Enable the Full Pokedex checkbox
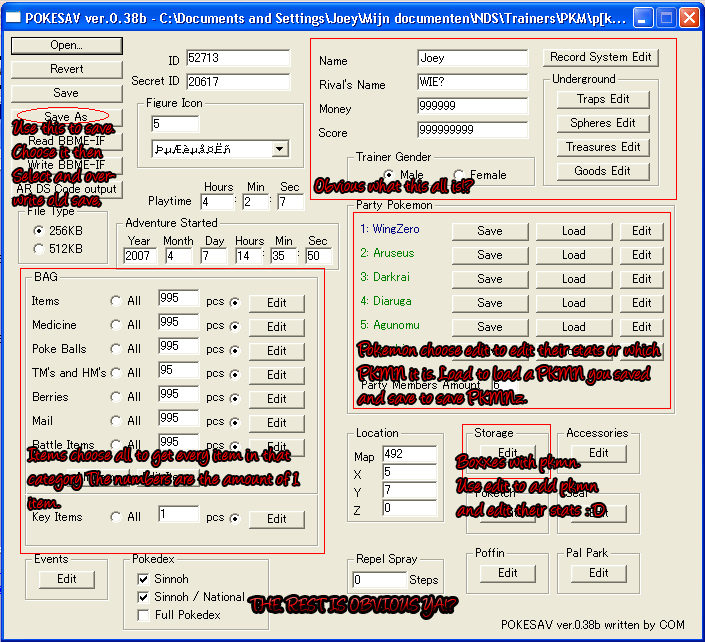Viewport: 705px width, 642px height. 143,615
